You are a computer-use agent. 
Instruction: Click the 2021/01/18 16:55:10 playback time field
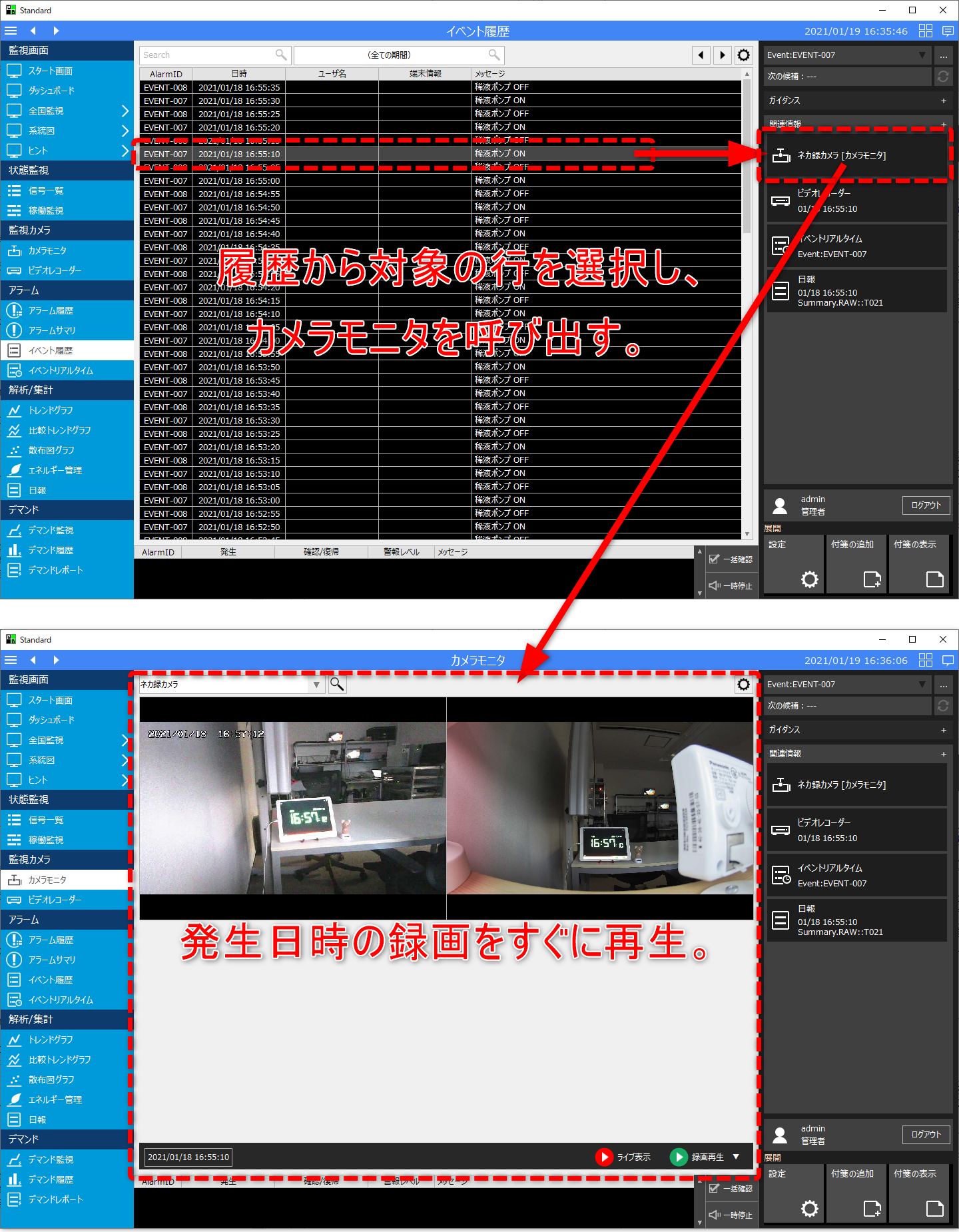pos(188,1157)
